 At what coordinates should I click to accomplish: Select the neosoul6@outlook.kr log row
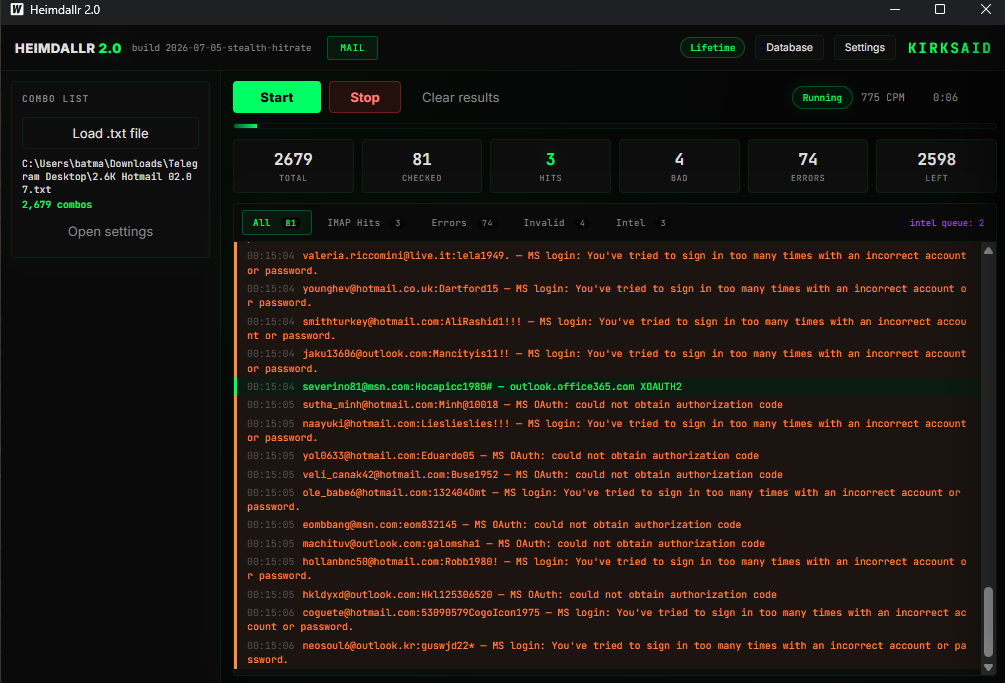tap(608, 653)
